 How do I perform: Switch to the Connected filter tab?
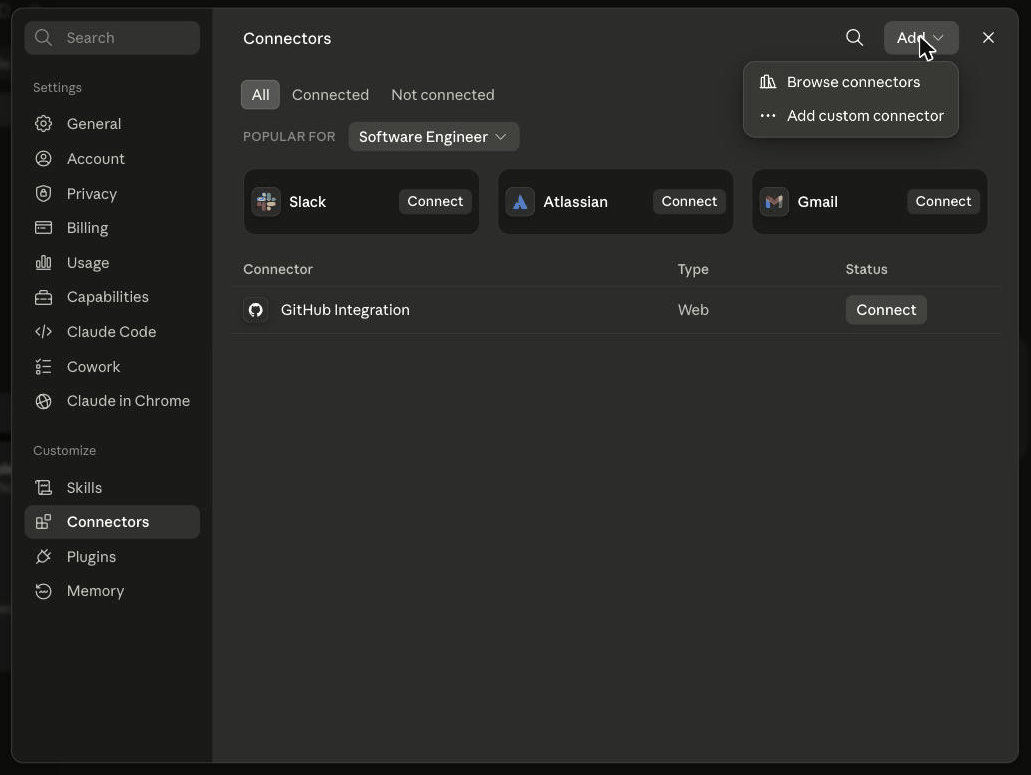[x=330, y=95]
